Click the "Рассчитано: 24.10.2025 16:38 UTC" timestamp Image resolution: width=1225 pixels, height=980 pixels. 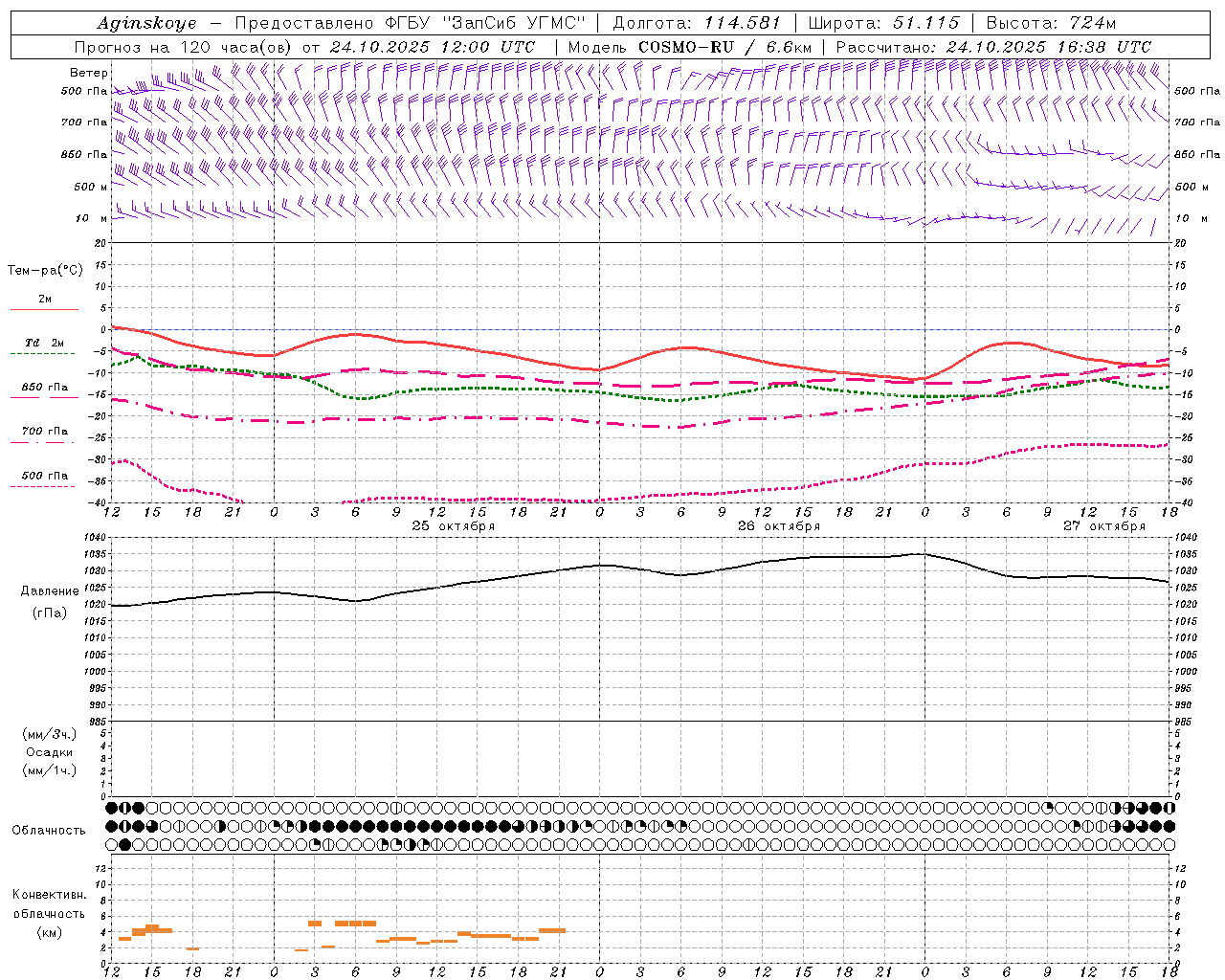click(993, 47)
